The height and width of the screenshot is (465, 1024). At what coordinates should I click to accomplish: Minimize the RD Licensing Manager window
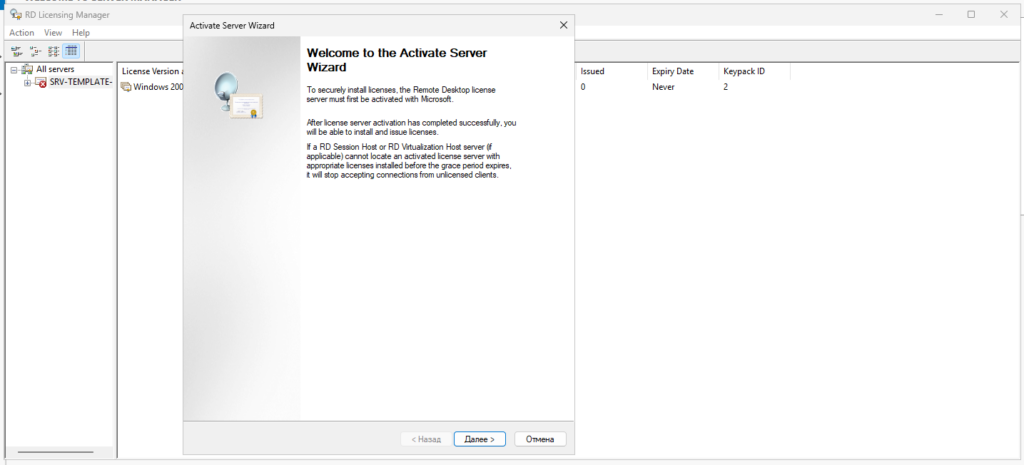pos(938,14)
